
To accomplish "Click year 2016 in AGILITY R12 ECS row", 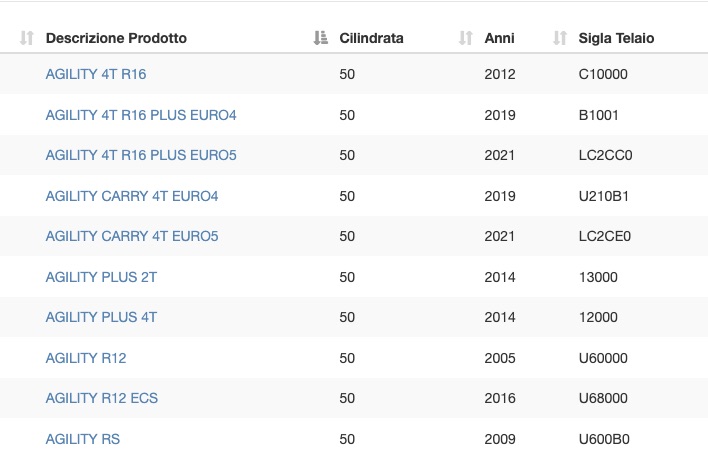I will [x=500, y=398].
